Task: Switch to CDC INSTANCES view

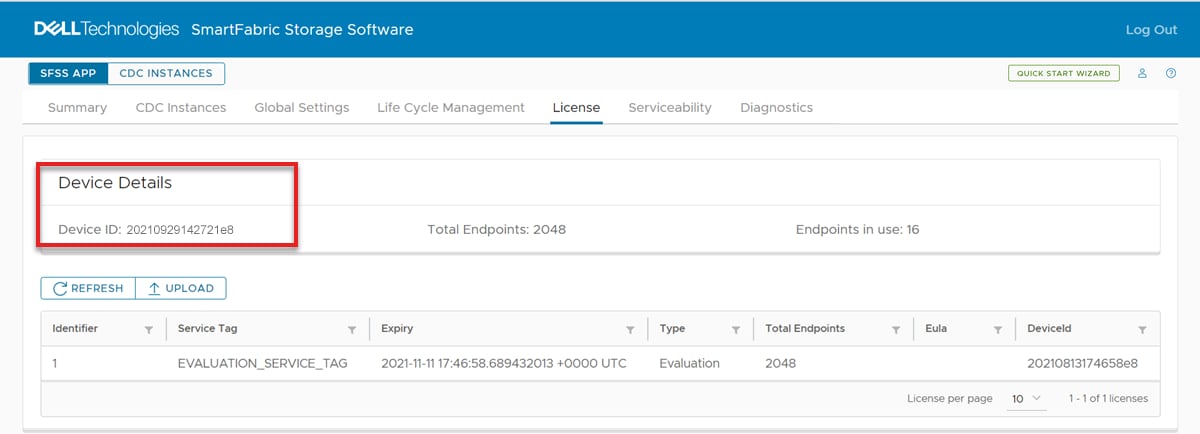Action: coord(166,73)
